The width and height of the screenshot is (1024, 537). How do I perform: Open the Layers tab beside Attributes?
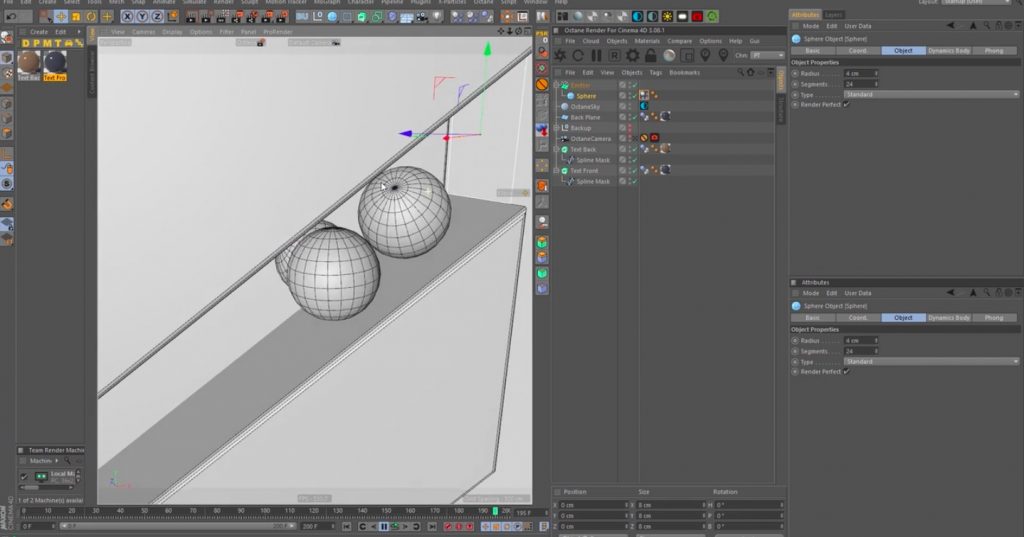coord(833,15)
